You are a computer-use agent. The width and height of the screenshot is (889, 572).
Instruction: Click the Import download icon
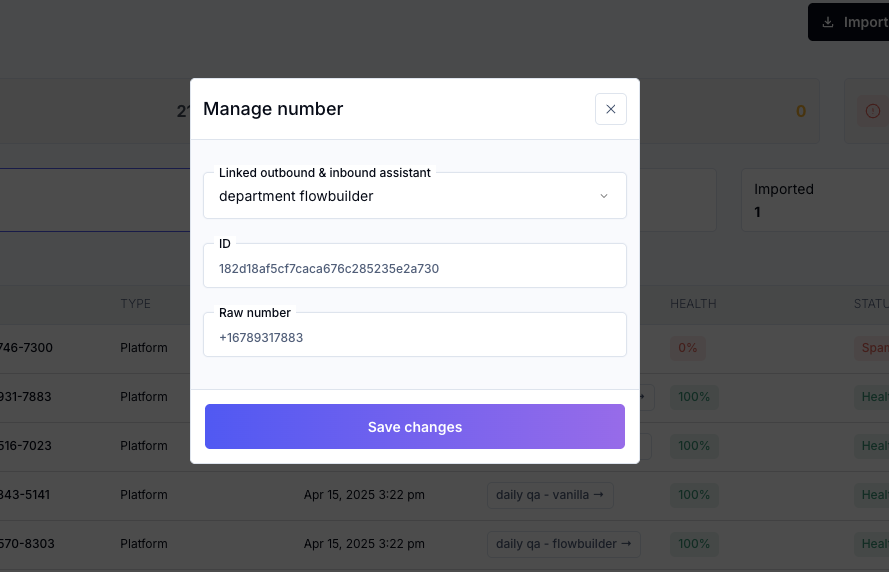pos(828,22)
